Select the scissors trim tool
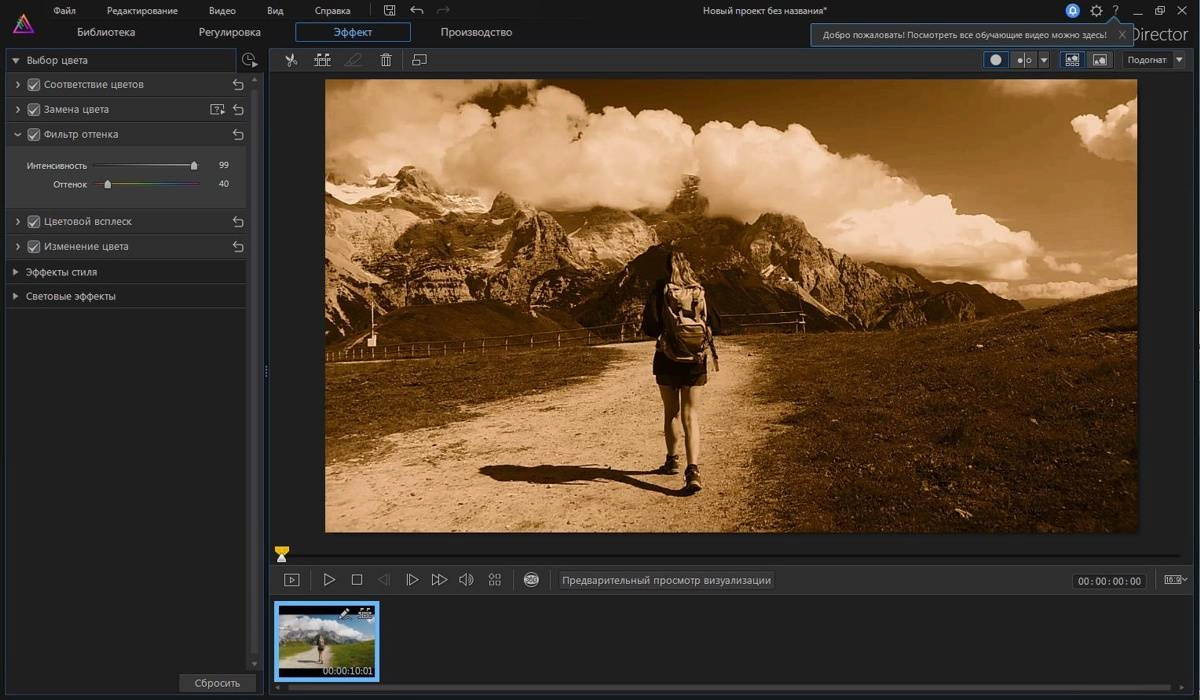1200x700 pixels. [291, 60]
